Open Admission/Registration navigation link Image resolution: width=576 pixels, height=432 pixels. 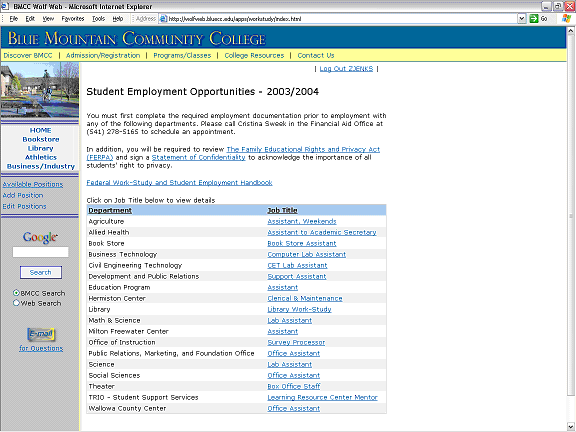pos(103,55)
